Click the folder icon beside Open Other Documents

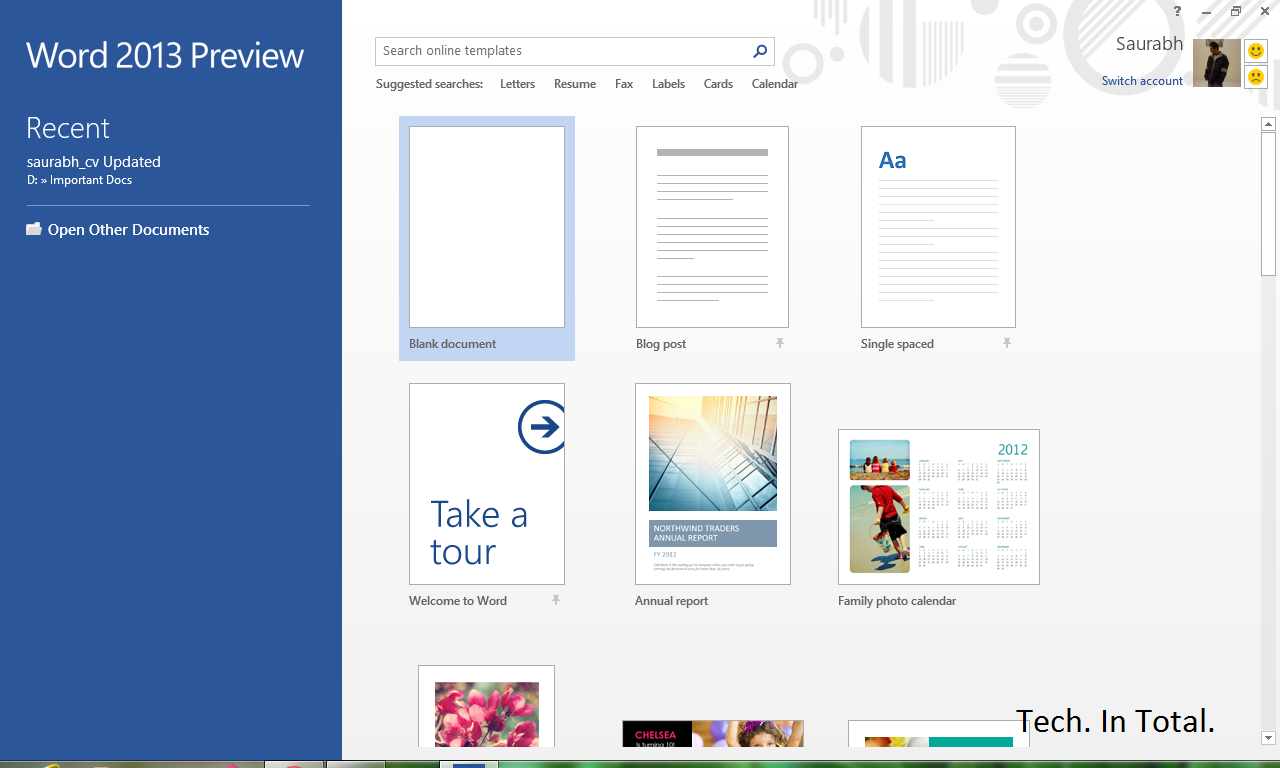[x=33, y=229]
